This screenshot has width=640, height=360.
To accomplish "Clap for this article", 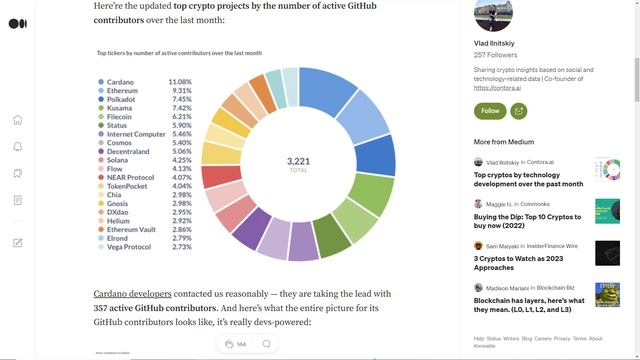I will click(229, 344).
